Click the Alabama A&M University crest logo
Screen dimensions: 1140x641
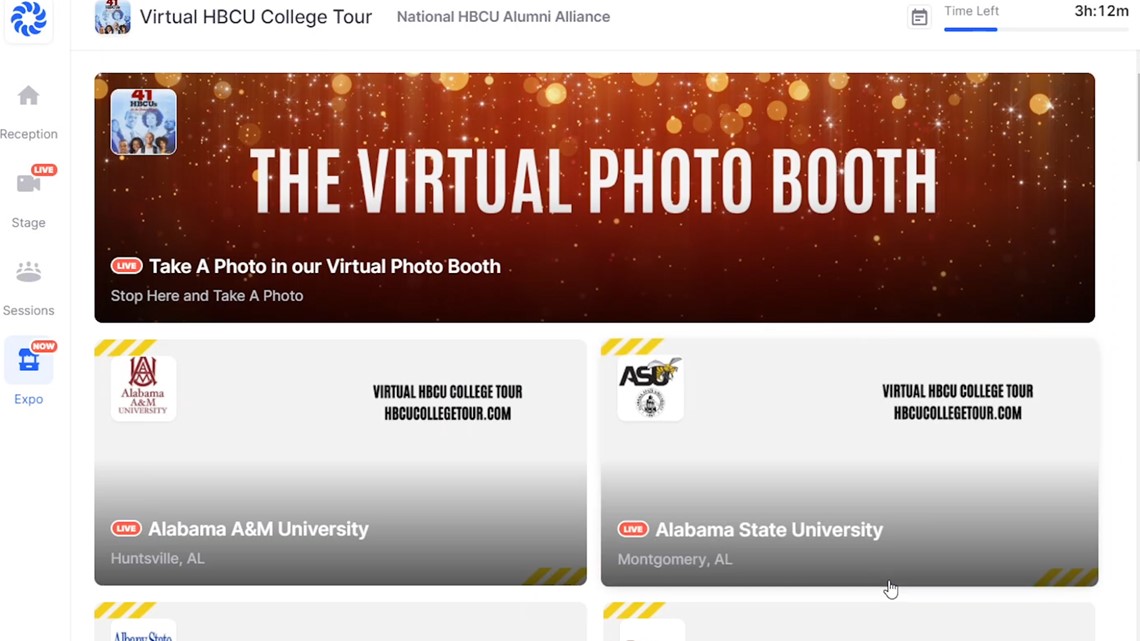pyautogui.click(x=143, y=388)
